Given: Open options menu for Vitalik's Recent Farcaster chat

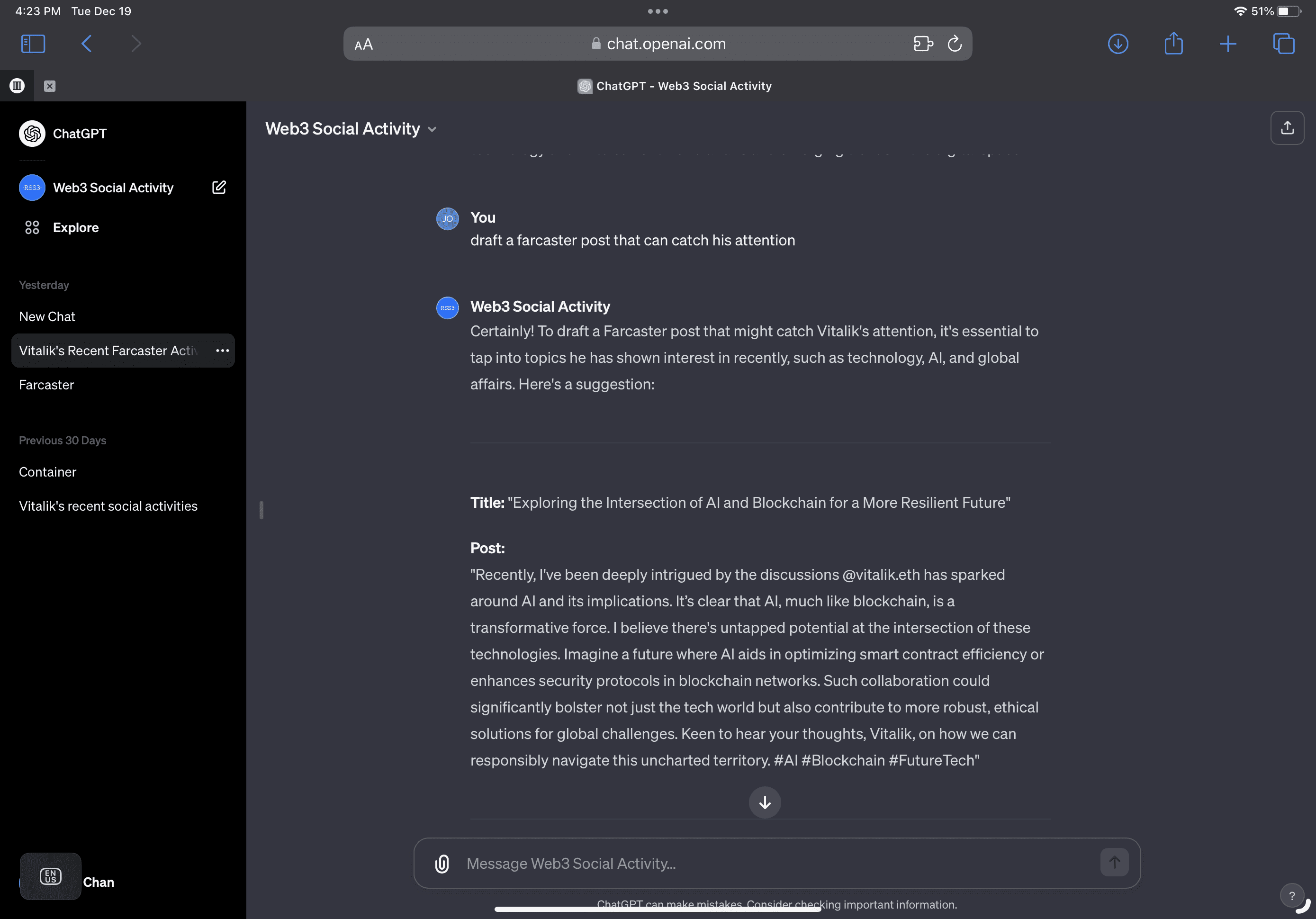Looking at the screenshot, I should 222,350.
